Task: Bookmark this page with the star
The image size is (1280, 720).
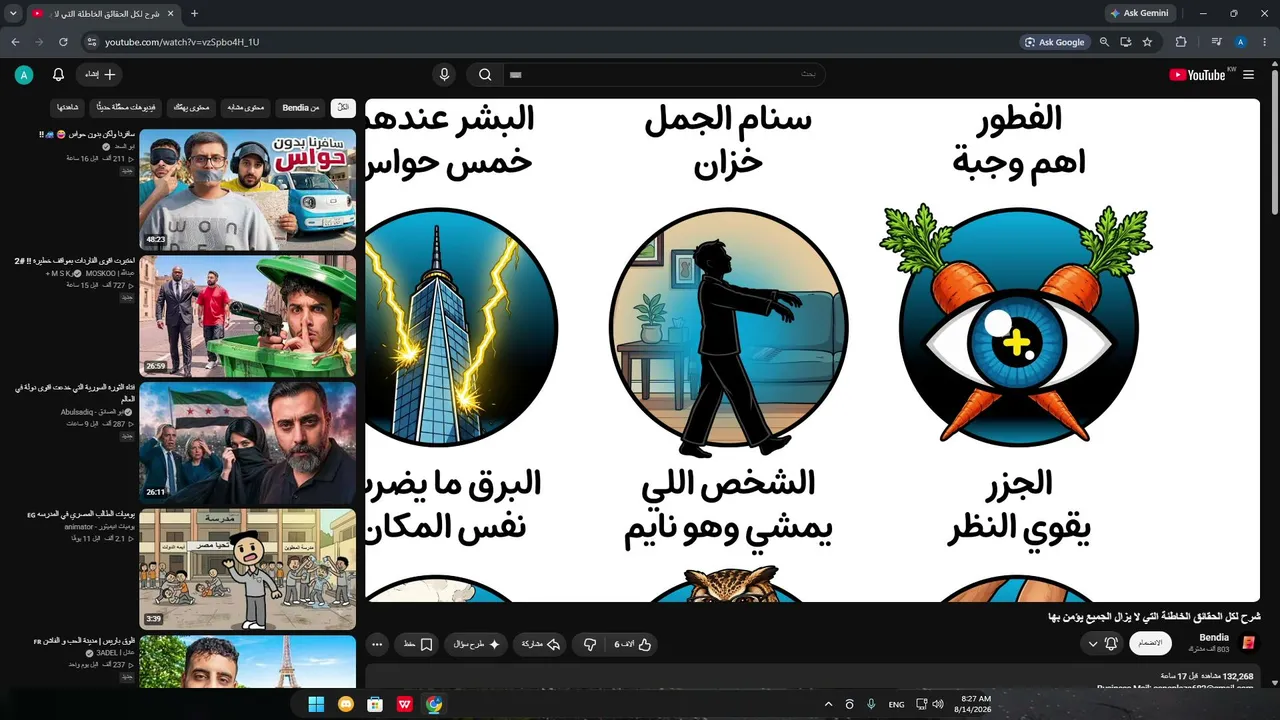Action: [1147, 42]
